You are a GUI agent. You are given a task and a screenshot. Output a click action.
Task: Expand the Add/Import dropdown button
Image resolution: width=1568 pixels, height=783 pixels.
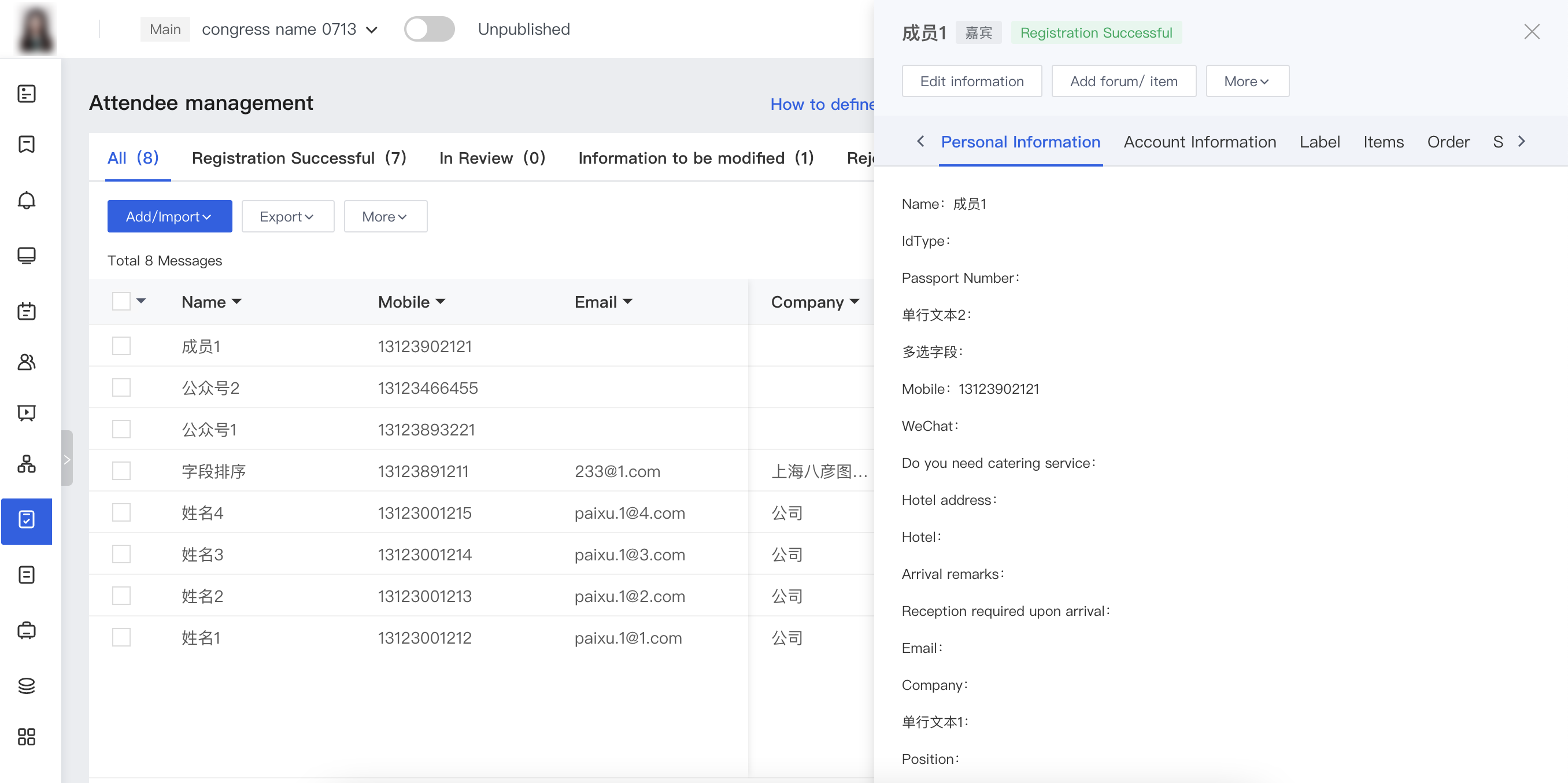point(169,217)
